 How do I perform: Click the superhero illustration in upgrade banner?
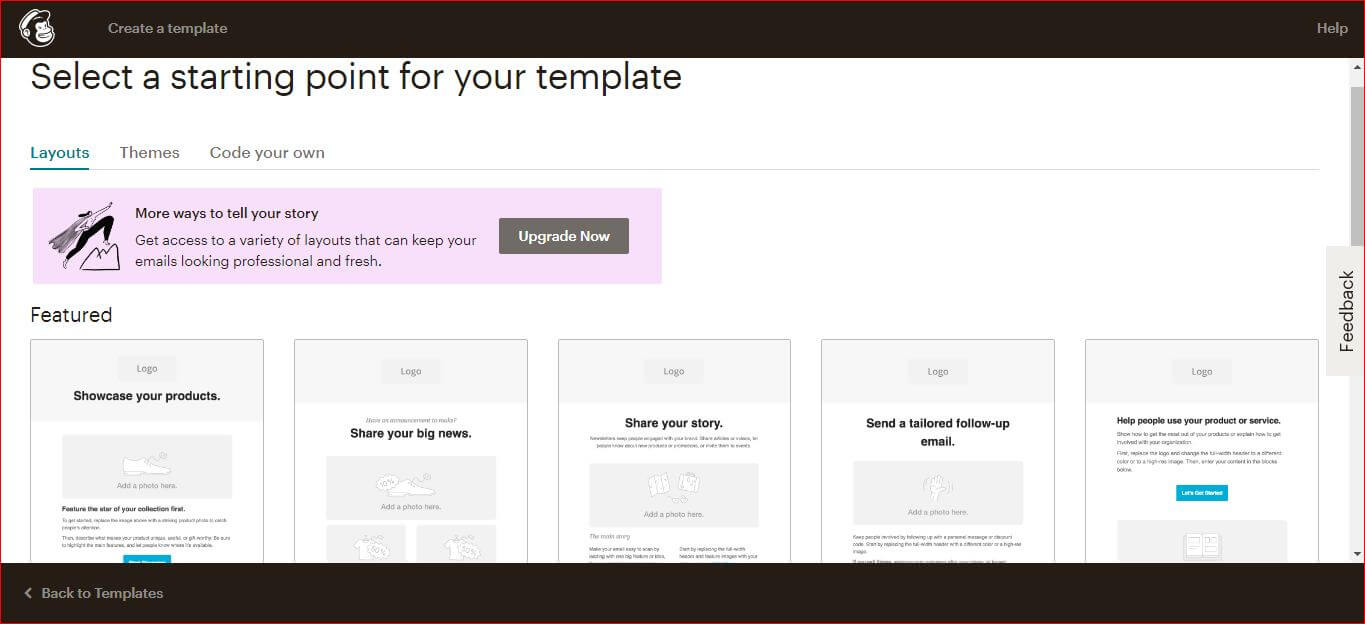(x=84, y=236)
